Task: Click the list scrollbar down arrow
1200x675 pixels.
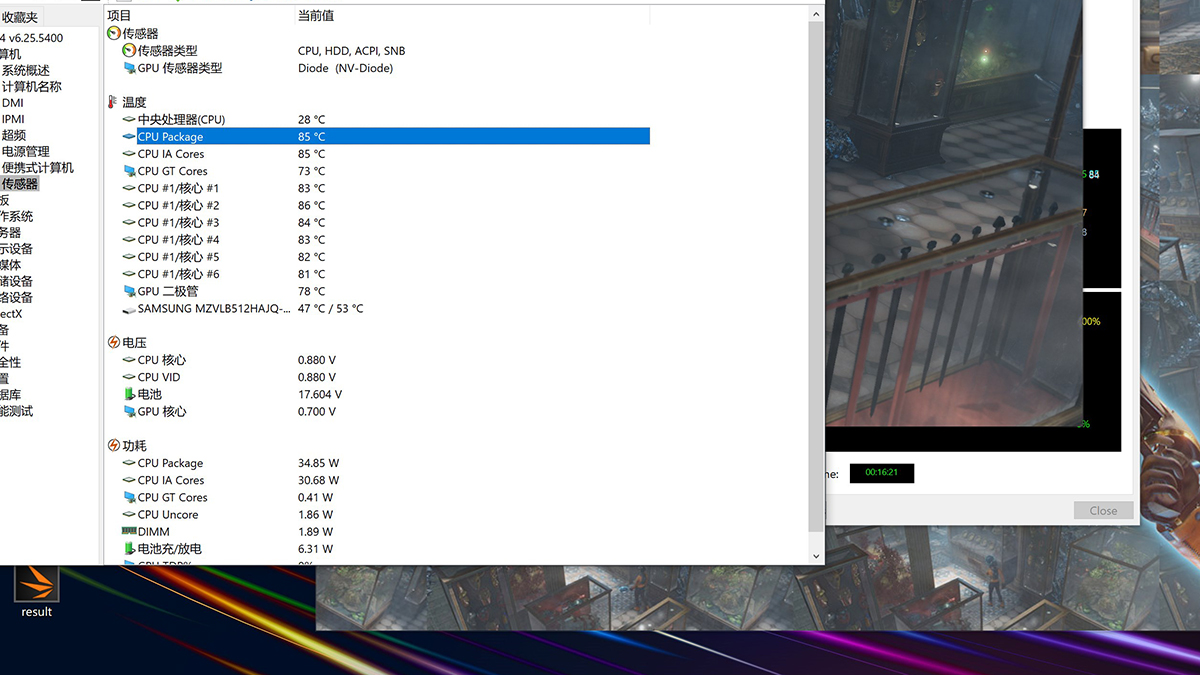Action: (816, 556)
